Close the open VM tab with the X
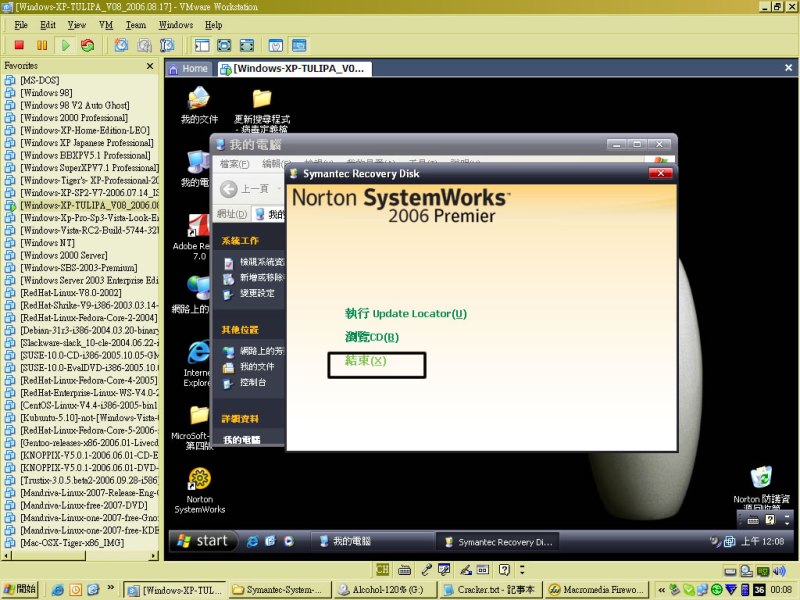The image size is (800, 600). coord(788,68)
